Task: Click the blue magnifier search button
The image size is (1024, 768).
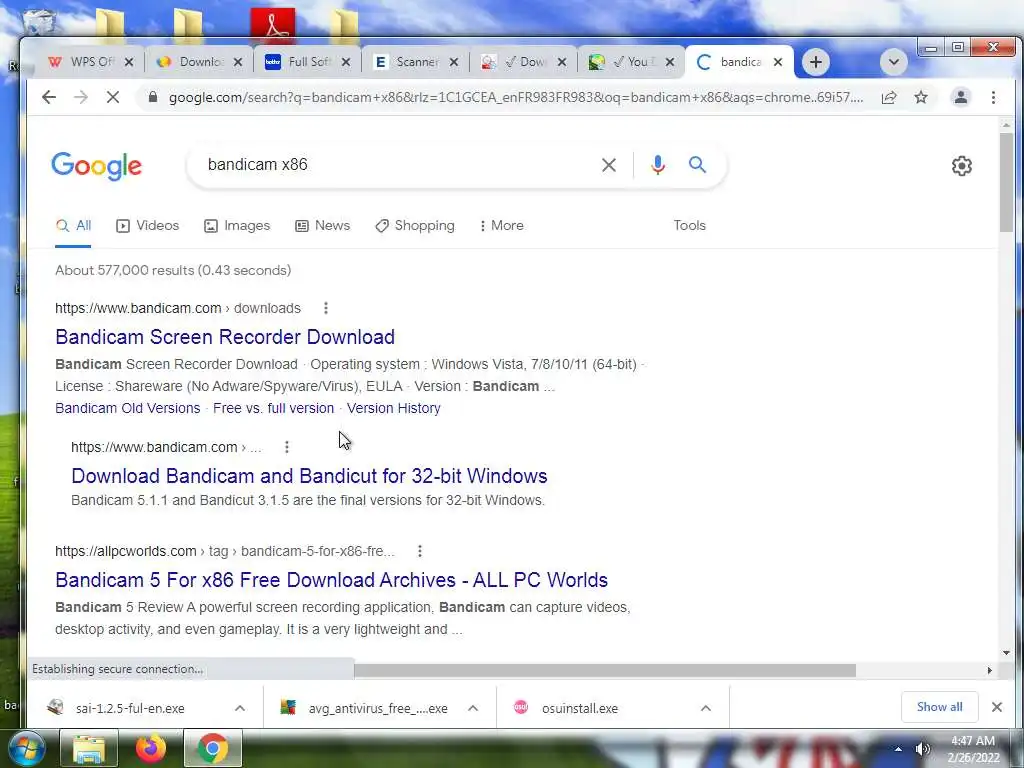Action: click(x=697, y=165)
